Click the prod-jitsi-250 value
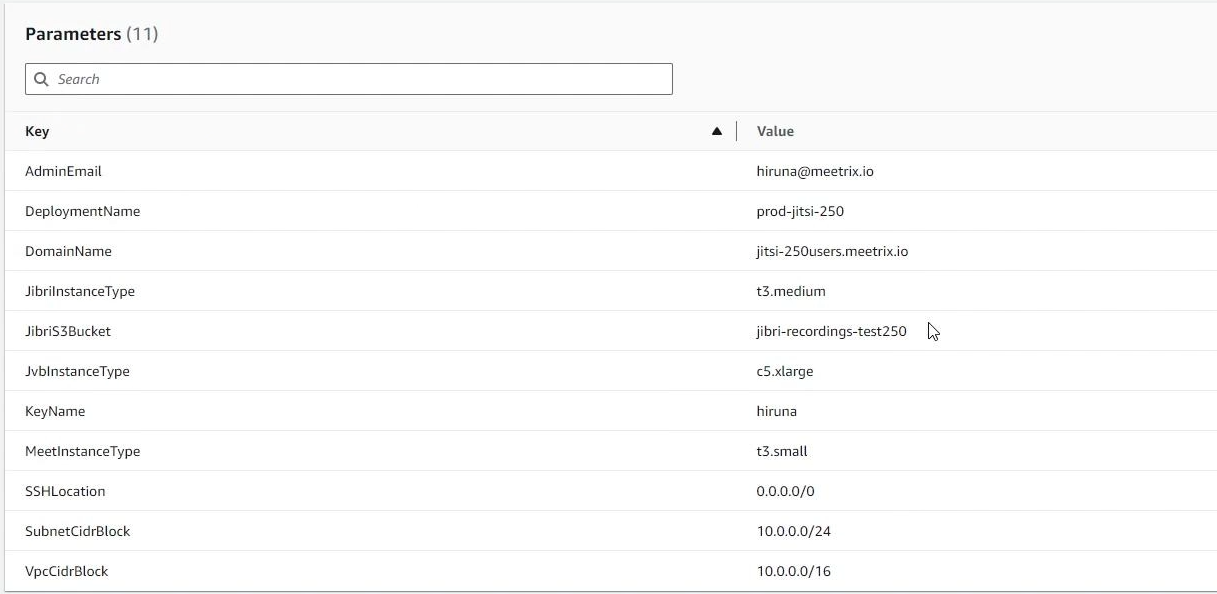This screenshot has height=594, width=1217. pos(800,211)
